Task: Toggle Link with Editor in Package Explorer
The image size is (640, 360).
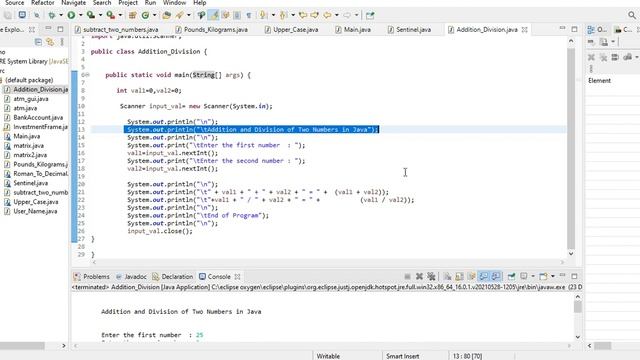Action: pyautogui.click(x=50, y=42)
